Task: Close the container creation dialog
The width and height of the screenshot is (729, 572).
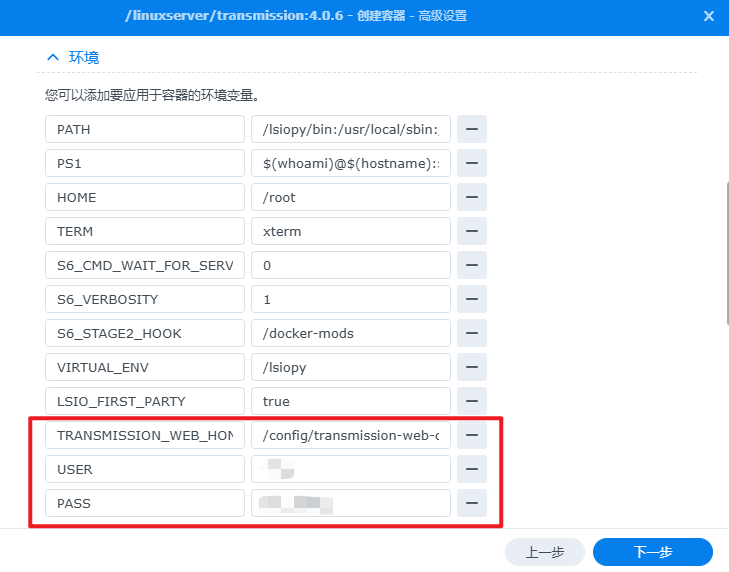Action: [708, 16]
